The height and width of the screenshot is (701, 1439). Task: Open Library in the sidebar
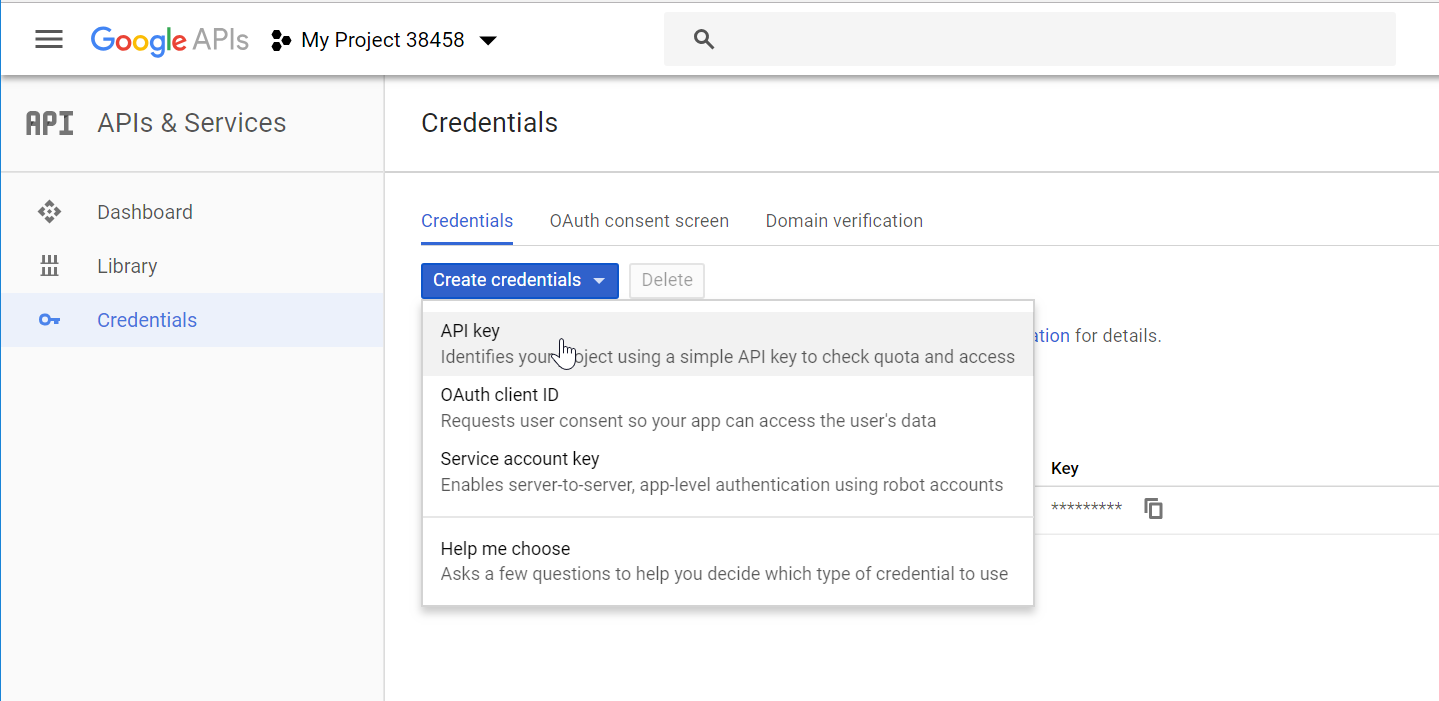pos(192,266)
